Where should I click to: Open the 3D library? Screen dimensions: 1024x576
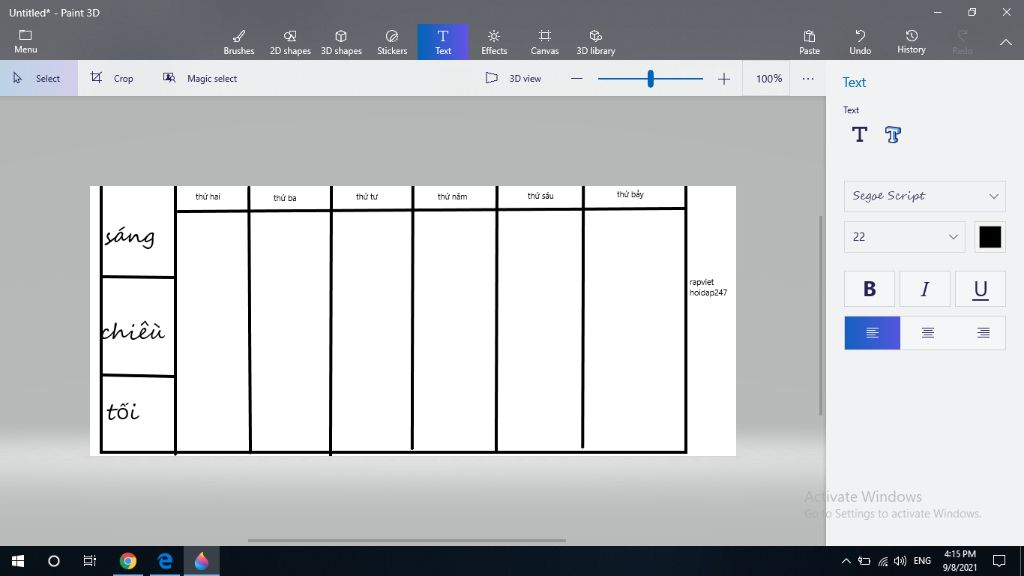(596, 42)
